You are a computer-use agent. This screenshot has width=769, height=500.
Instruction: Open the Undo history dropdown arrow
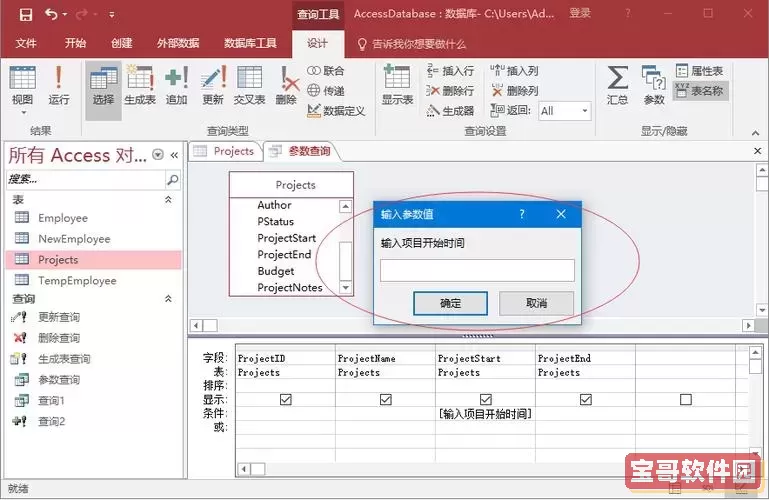[65, 15]
